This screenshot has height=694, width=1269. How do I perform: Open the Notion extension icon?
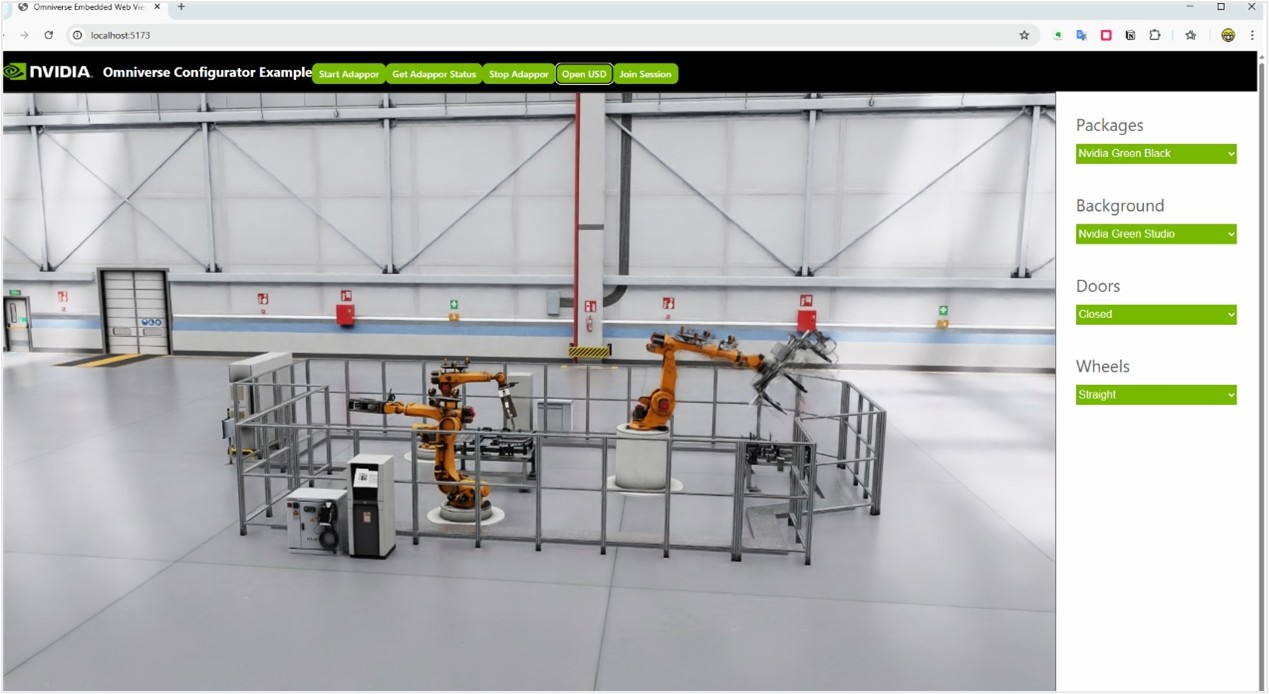(x=1130, y=35)
